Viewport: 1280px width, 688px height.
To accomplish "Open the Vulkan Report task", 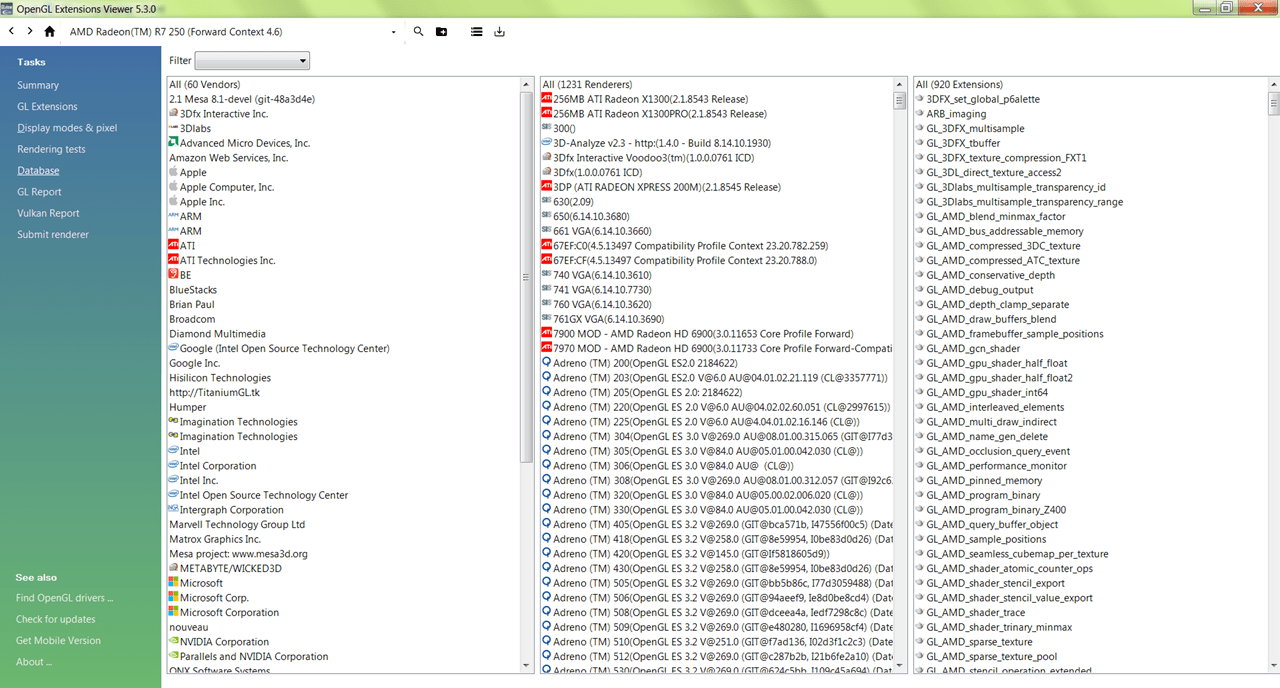I will tap(48, 213).
